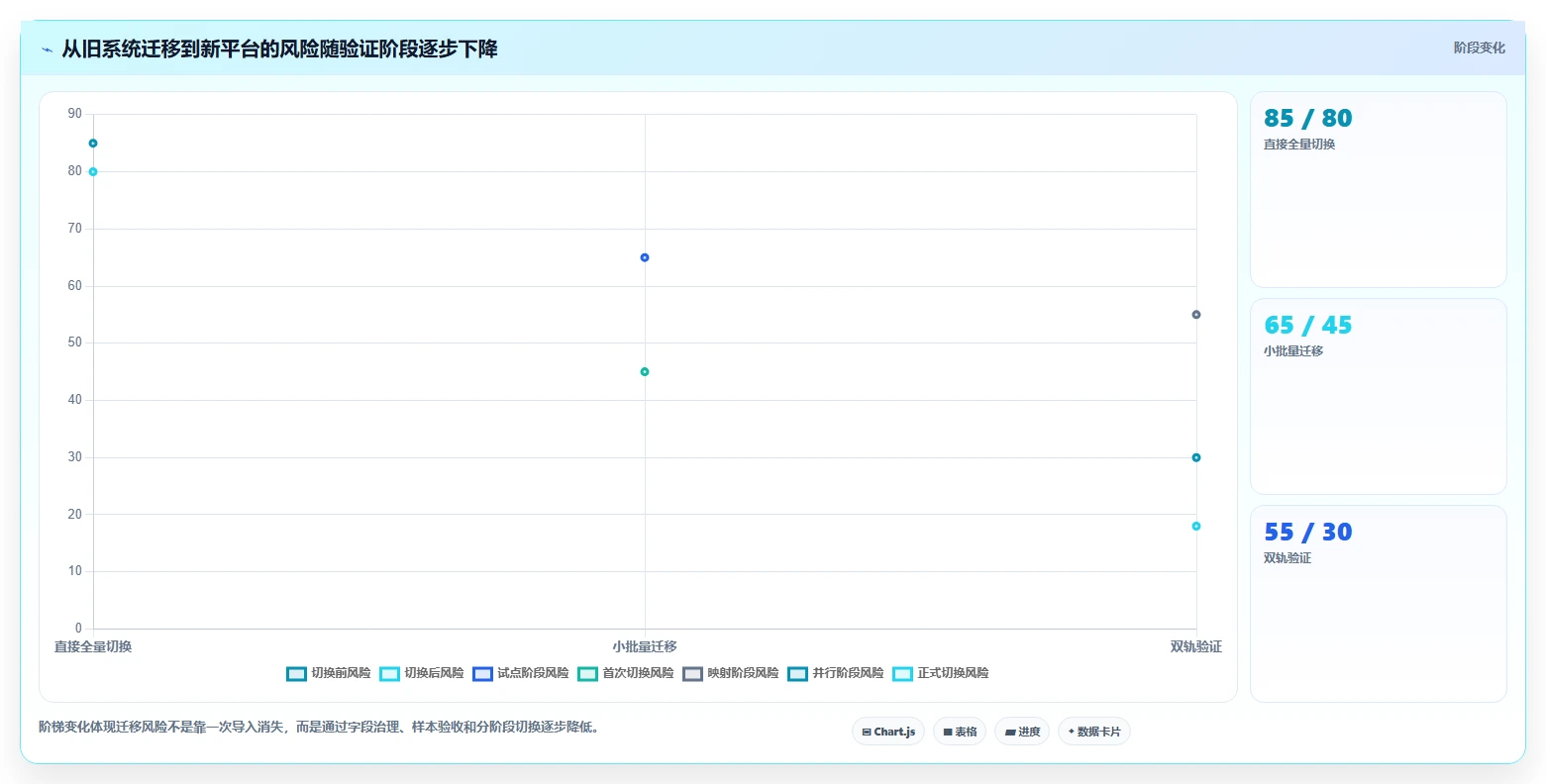Open the 65 / 45 小批量迁移 card
Image resolution: width=1546 pixels, height=784 pixels.
click(x=1378, y=397)
